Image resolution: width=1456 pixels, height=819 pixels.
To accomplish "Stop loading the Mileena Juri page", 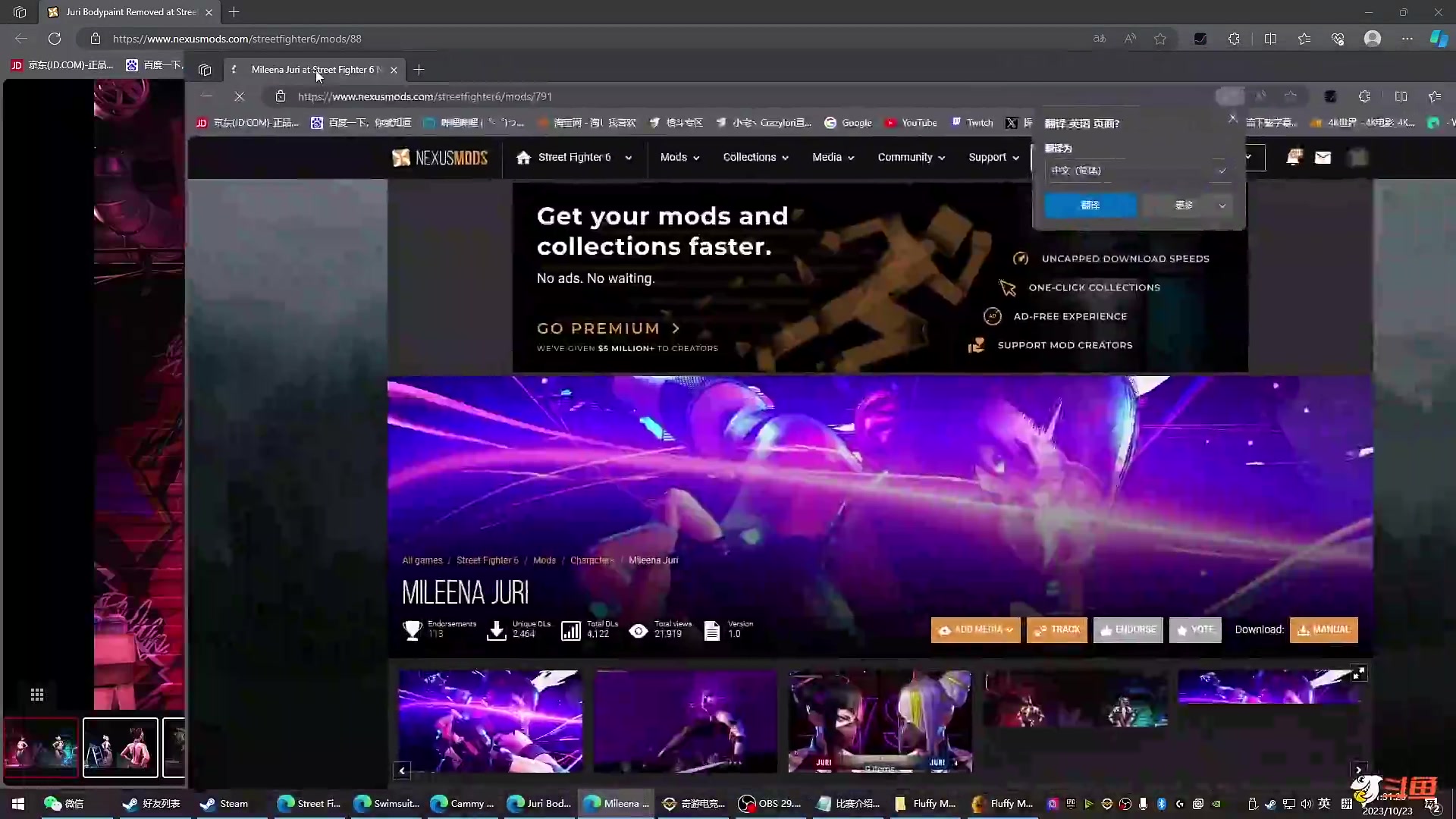I will [x=239, y=96].
